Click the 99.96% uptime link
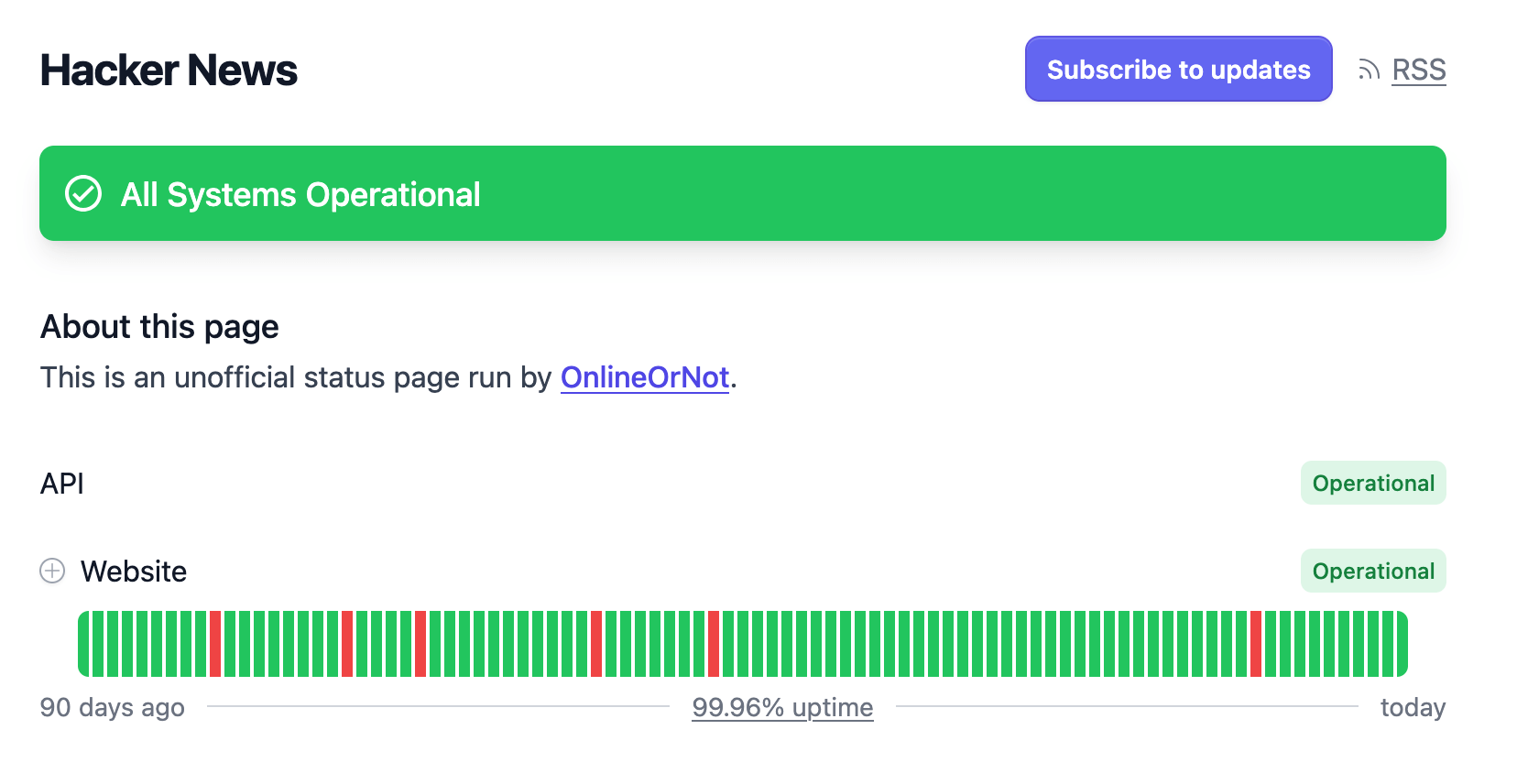The image size is (1517, 784). (782, 707)
